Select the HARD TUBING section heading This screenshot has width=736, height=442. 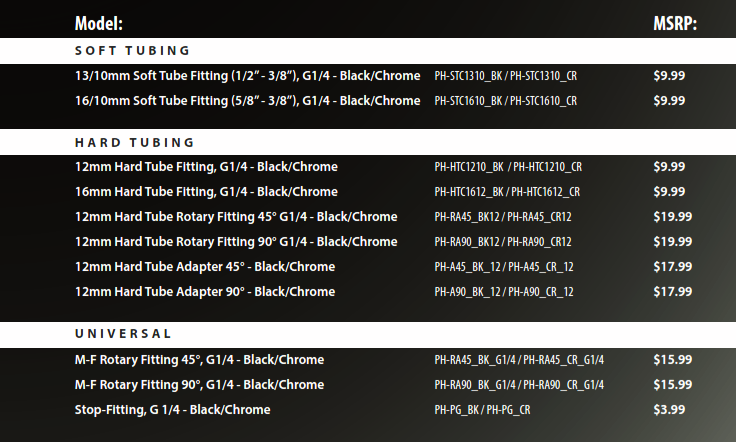134,142
